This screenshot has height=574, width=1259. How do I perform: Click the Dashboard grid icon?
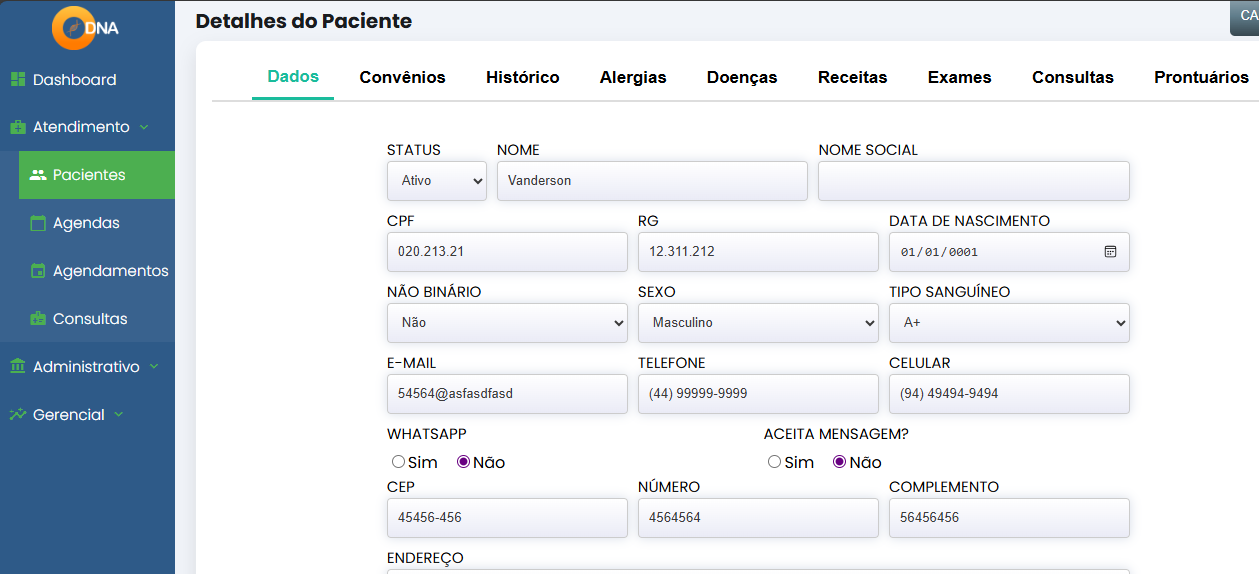18,80
